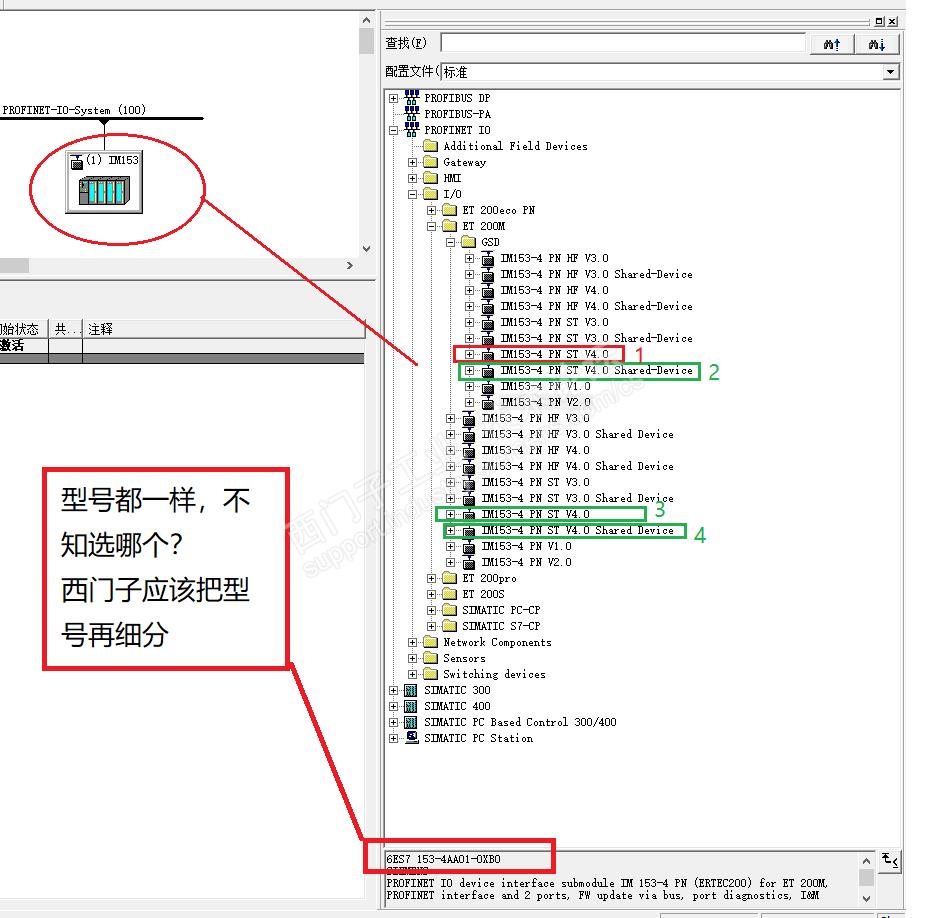This screenshot has height=918, width=927.
Task: Collapse the PROFINET IO node
Action: point(394,130)
